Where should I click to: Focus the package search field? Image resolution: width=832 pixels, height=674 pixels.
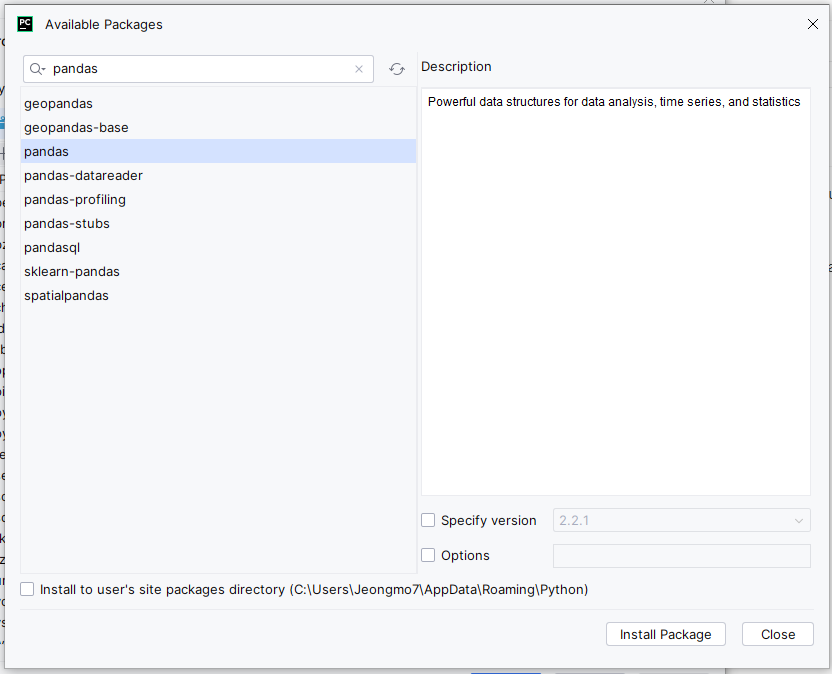click(198, 69)
